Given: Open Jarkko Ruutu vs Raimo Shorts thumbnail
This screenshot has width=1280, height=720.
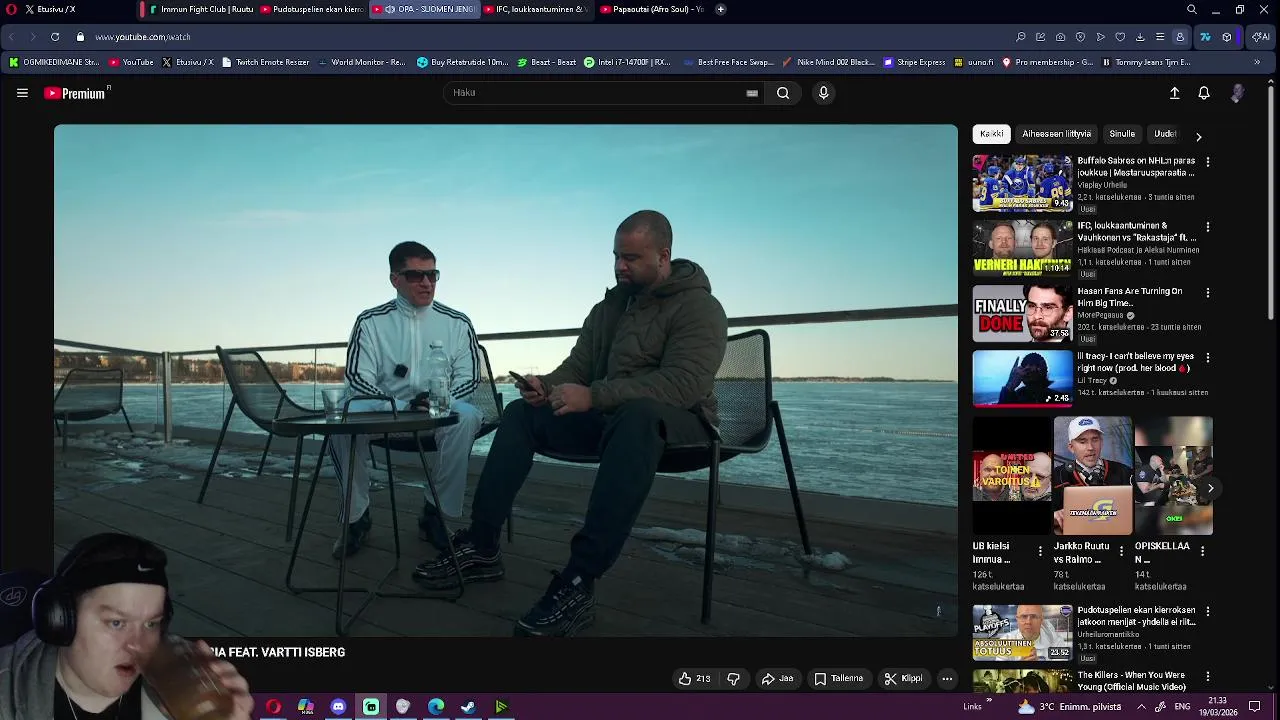Looking at the screenshot, I should pyautogui.click(x=1093, y=476).
